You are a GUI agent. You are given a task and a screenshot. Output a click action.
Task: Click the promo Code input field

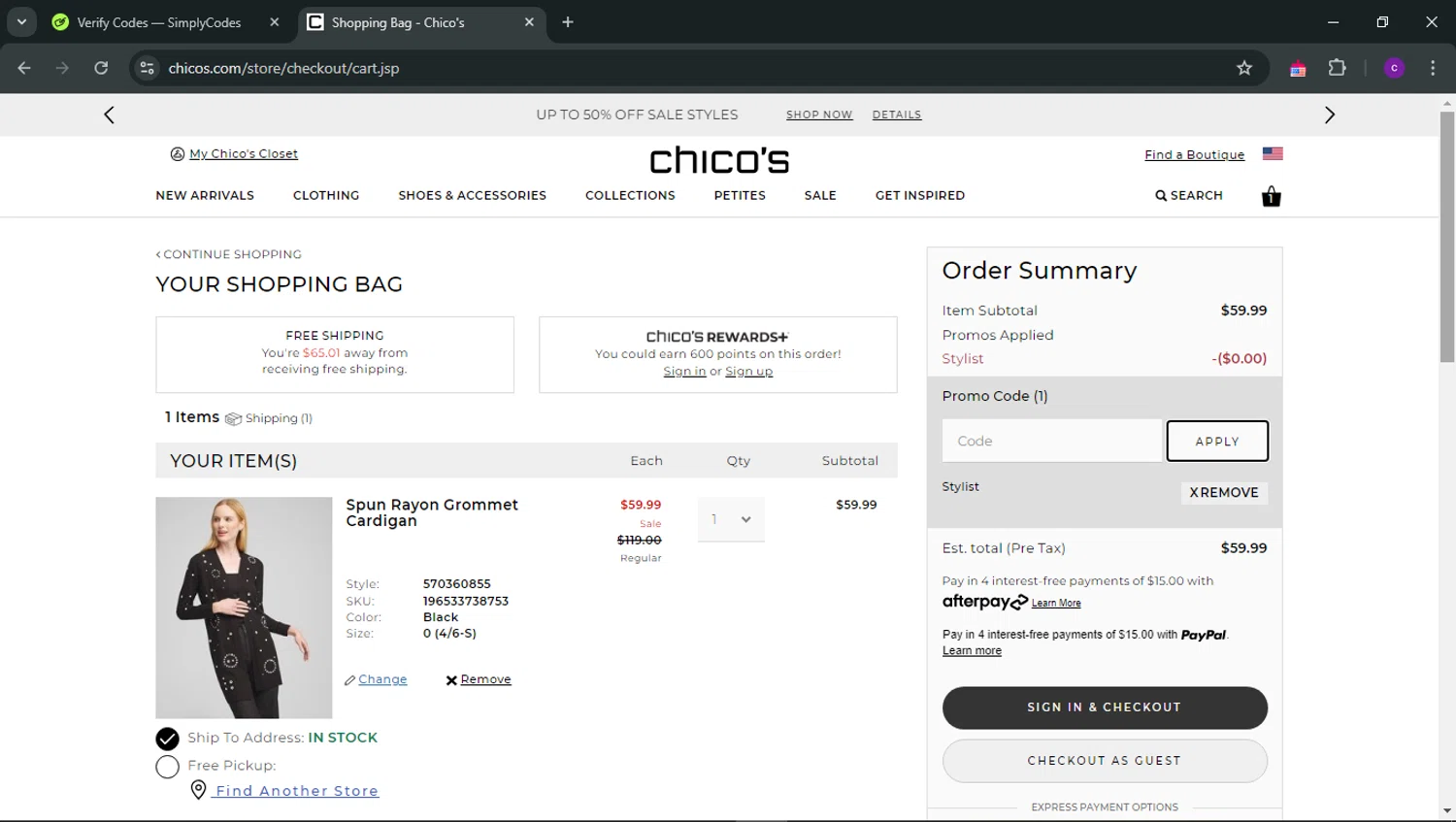click(x=1052, y=441)
